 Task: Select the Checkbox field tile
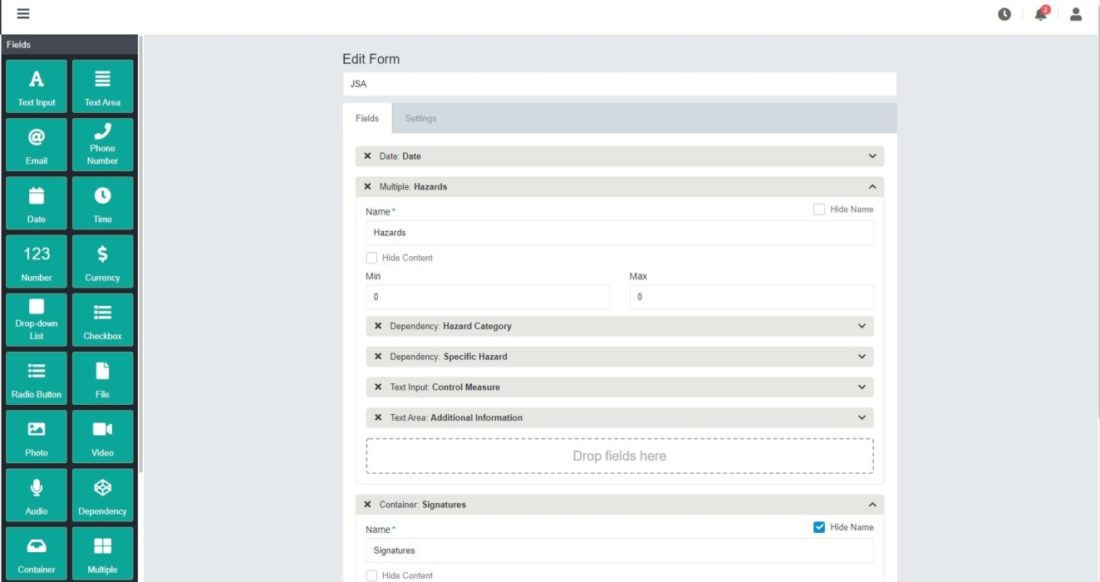point(102,320)
